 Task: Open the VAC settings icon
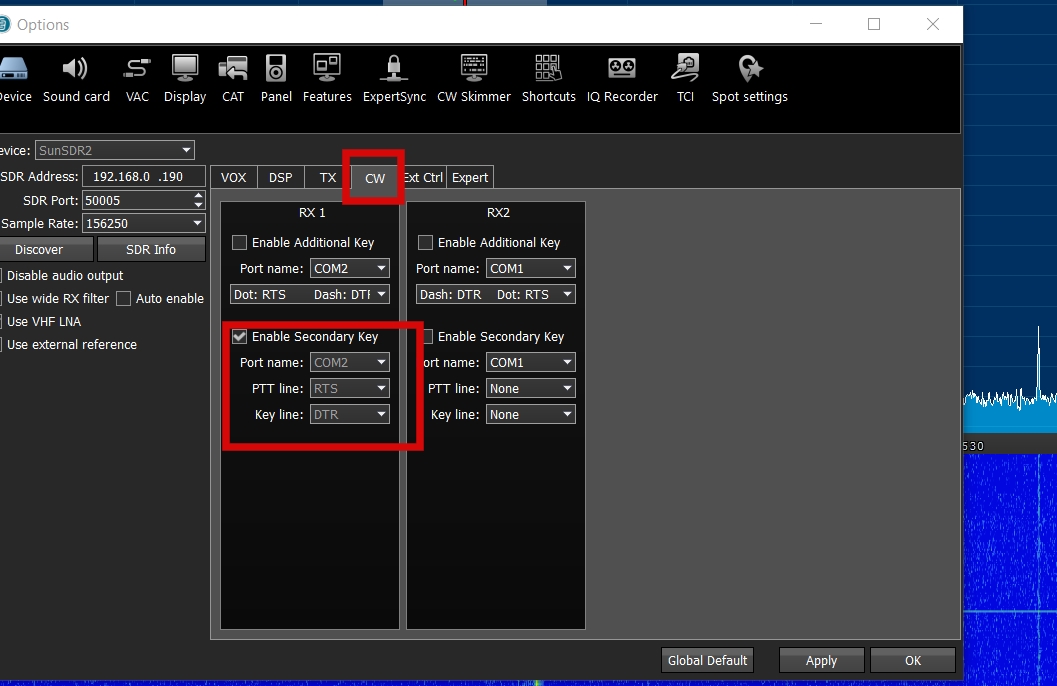point(137,79)
